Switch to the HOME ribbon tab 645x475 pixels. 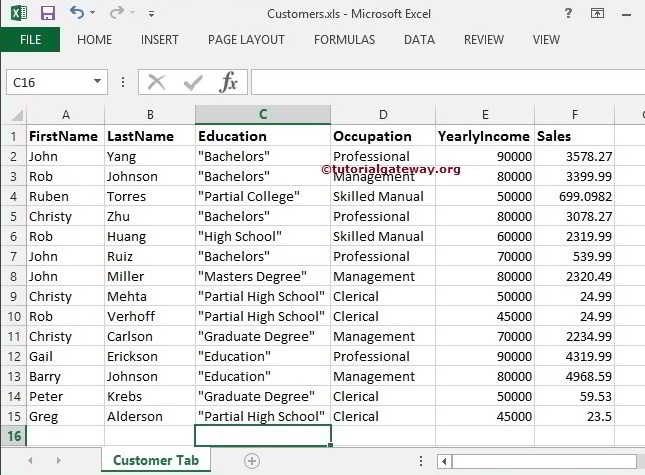point(95,39)
